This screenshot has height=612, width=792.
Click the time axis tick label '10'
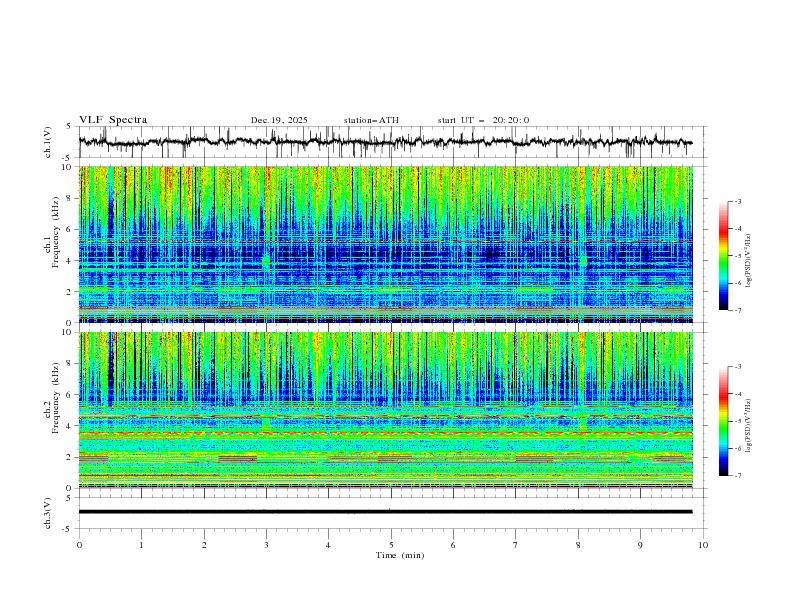coord(703,545)
